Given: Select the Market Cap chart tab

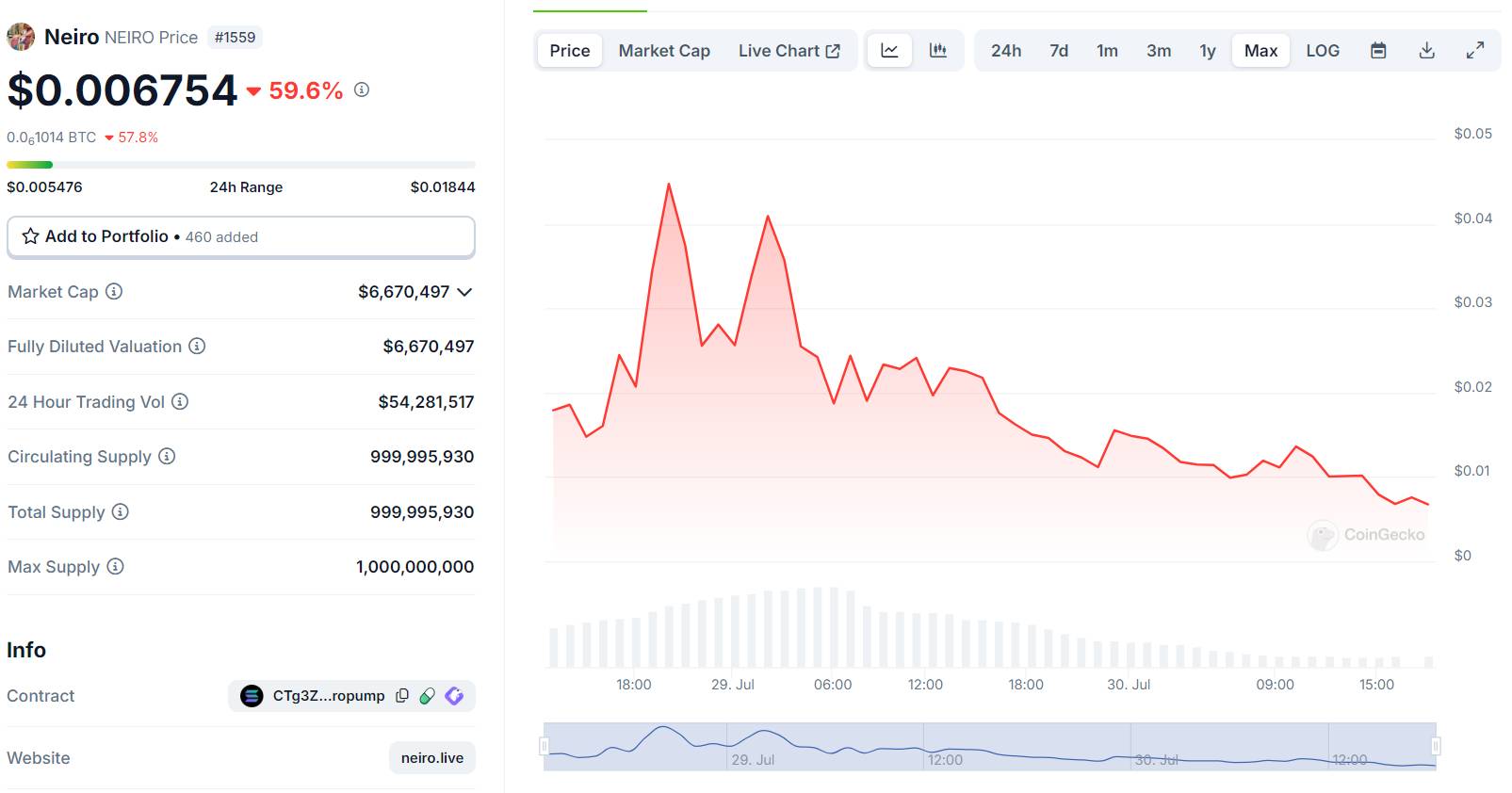Looking at the screenshot, I should point(664,51).
